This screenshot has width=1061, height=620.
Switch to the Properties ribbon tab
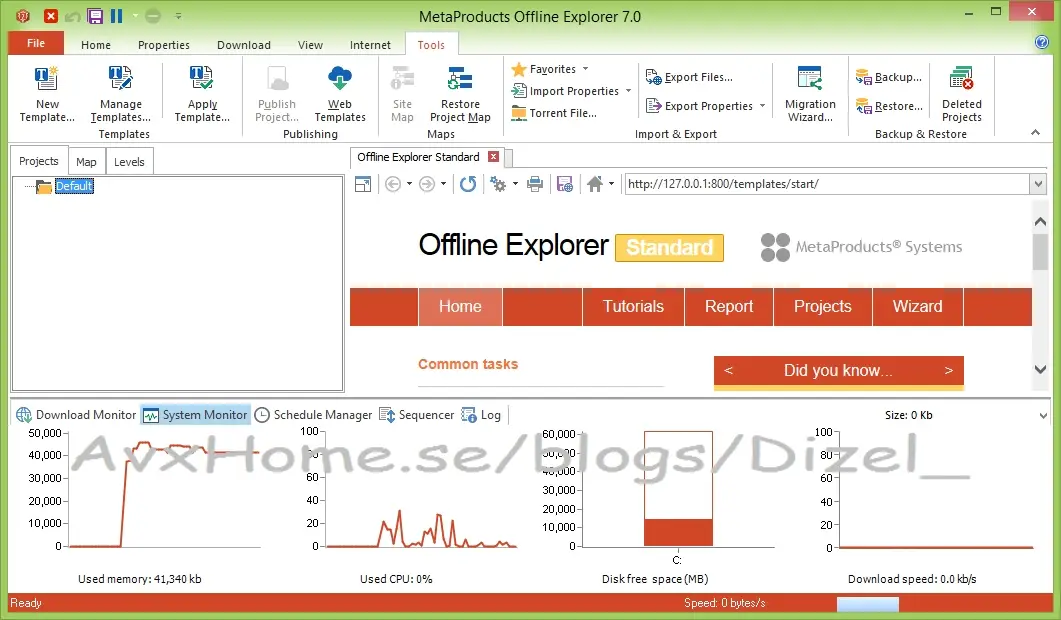[164, 45]
